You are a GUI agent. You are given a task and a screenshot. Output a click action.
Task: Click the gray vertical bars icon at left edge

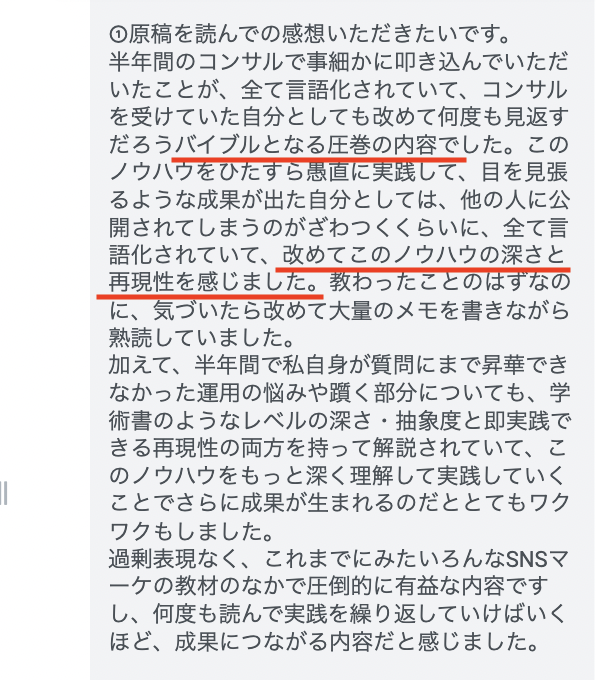(x=3, y=494)
